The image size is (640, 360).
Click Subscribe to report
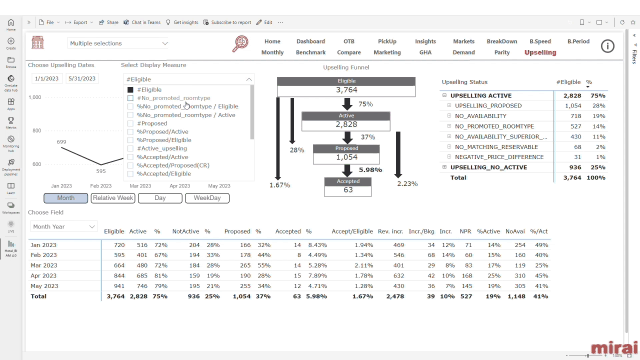[x=227, y=22]
